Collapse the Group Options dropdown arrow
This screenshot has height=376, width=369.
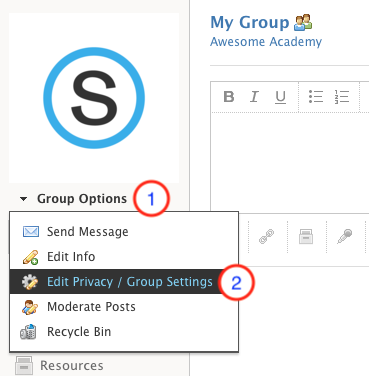pyautogui.click(x=23, y=199)
